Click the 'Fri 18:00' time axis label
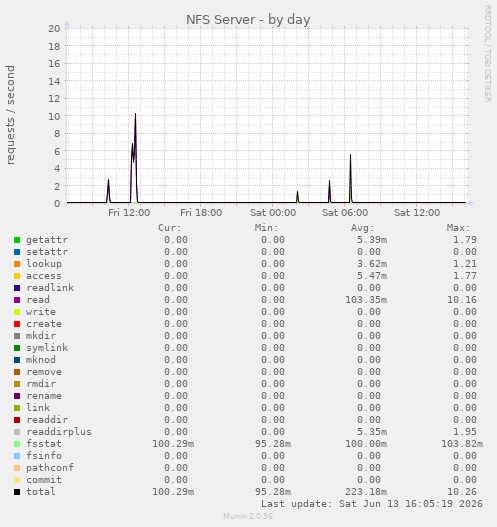The height and width of the screenshot is (527, 497). click(x=201, y=213)
